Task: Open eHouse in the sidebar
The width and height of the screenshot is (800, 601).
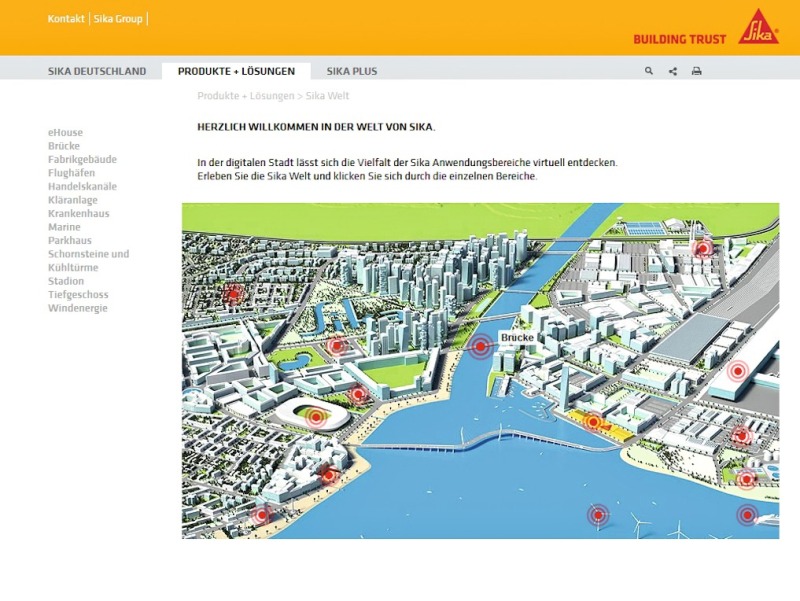Action: point(65,133)
